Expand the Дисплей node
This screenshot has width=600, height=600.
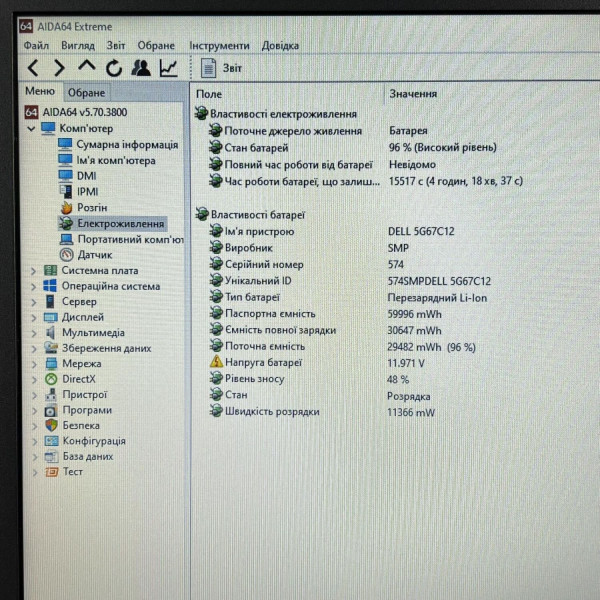34,318
